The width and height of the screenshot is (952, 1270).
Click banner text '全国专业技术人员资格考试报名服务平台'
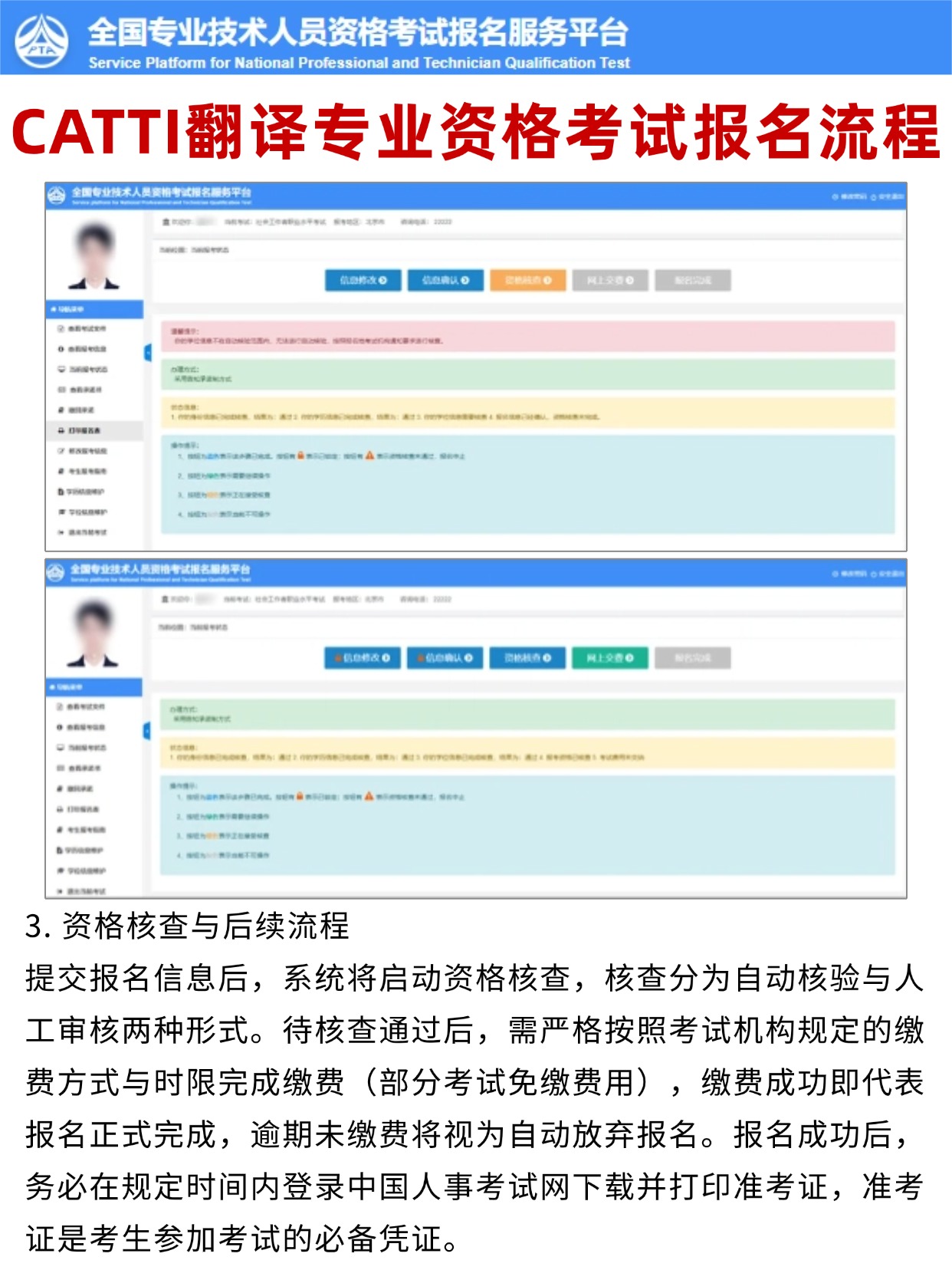(358, 31)
